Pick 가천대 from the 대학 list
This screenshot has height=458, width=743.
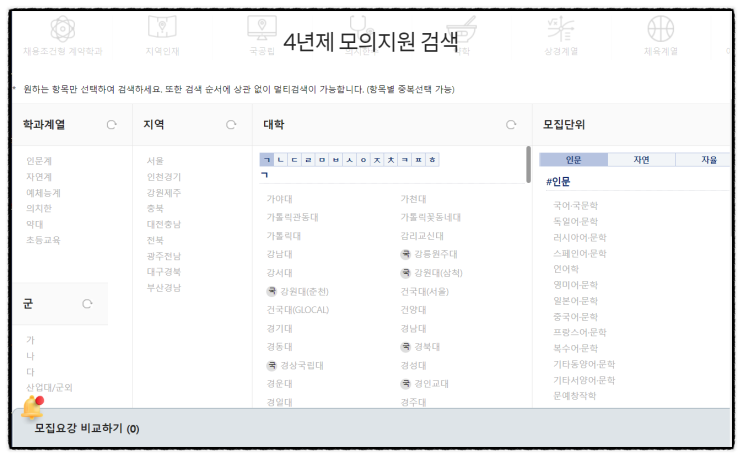click(x=414, y=199)
